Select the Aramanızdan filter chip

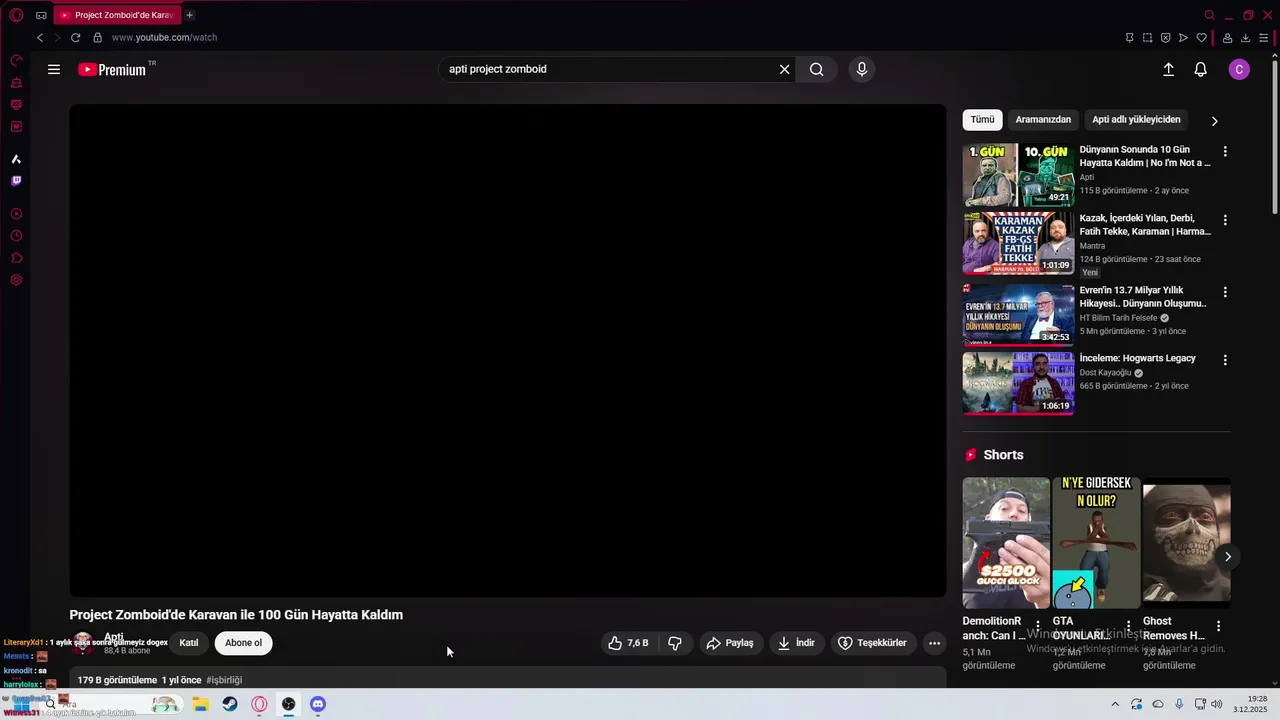point(1043,120)
